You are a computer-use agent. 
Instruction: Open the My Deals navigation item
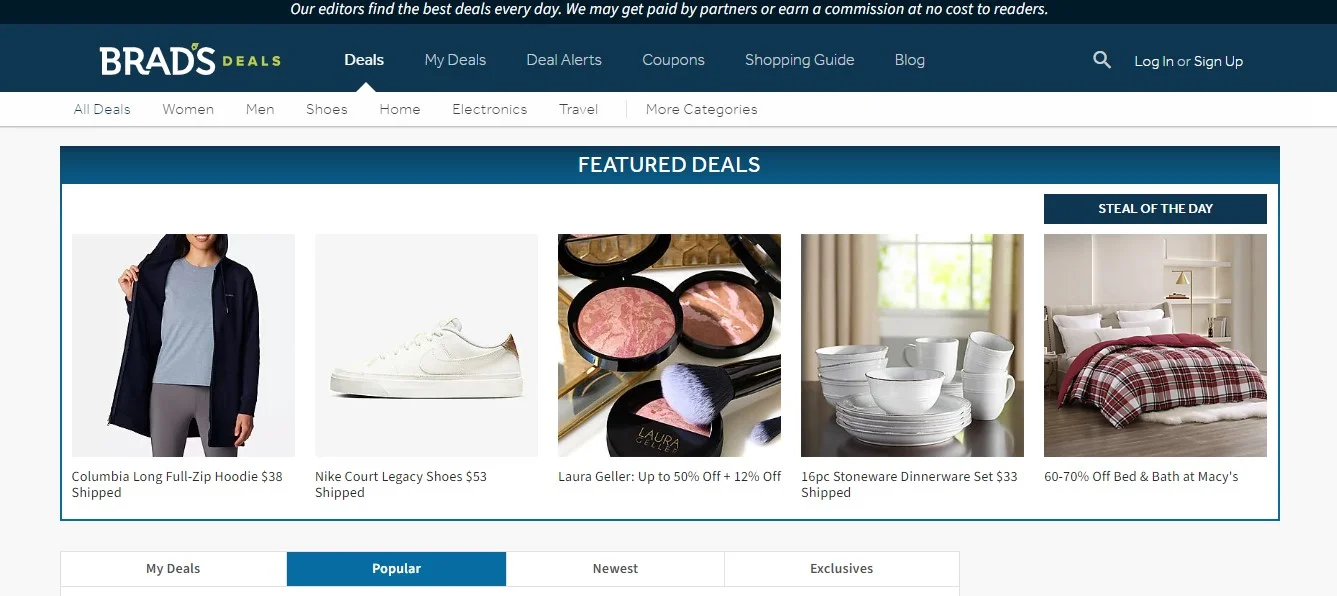coord(455,60)
